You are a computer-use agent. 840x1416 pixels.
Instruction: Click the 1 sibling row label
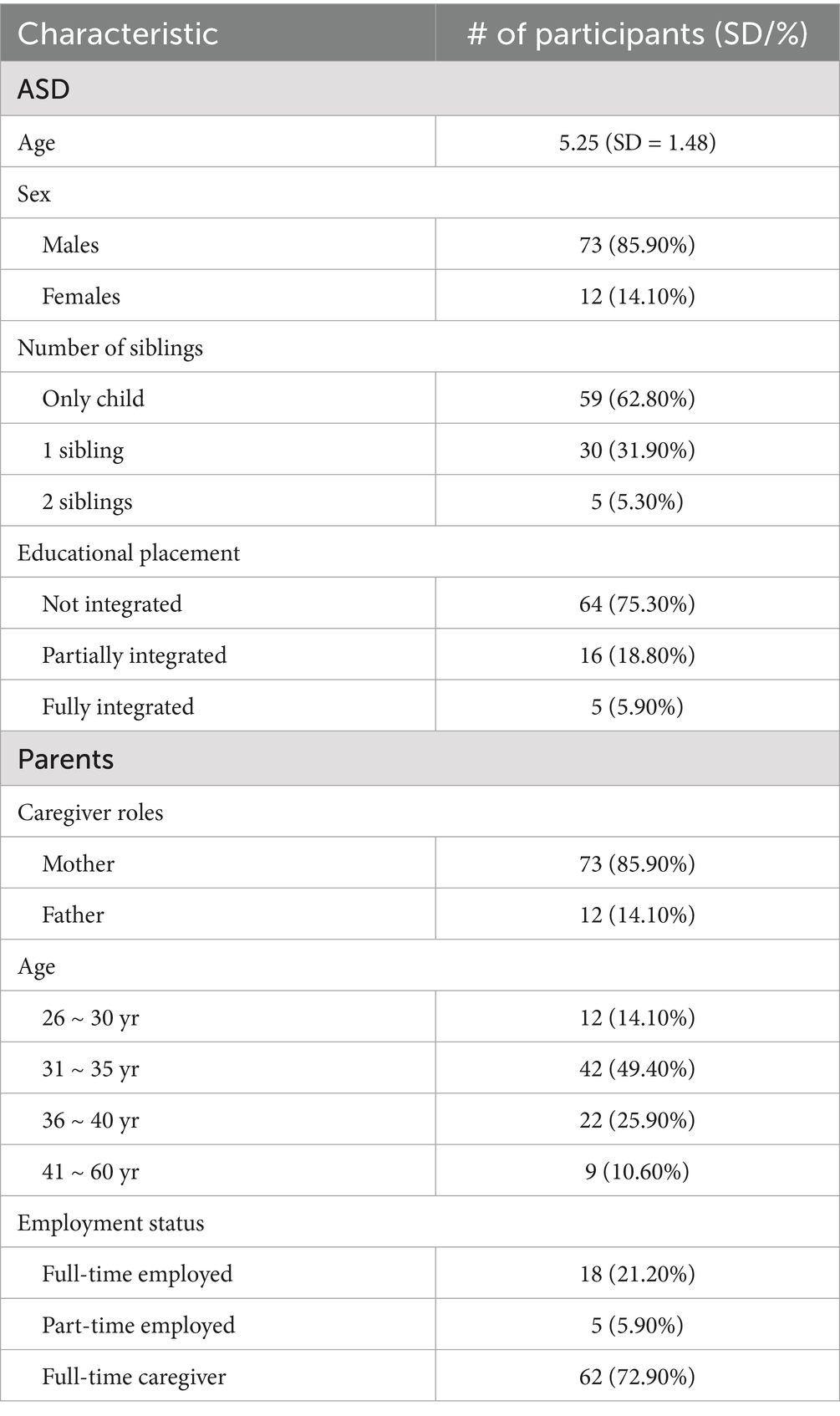click(x=83, y=451)
